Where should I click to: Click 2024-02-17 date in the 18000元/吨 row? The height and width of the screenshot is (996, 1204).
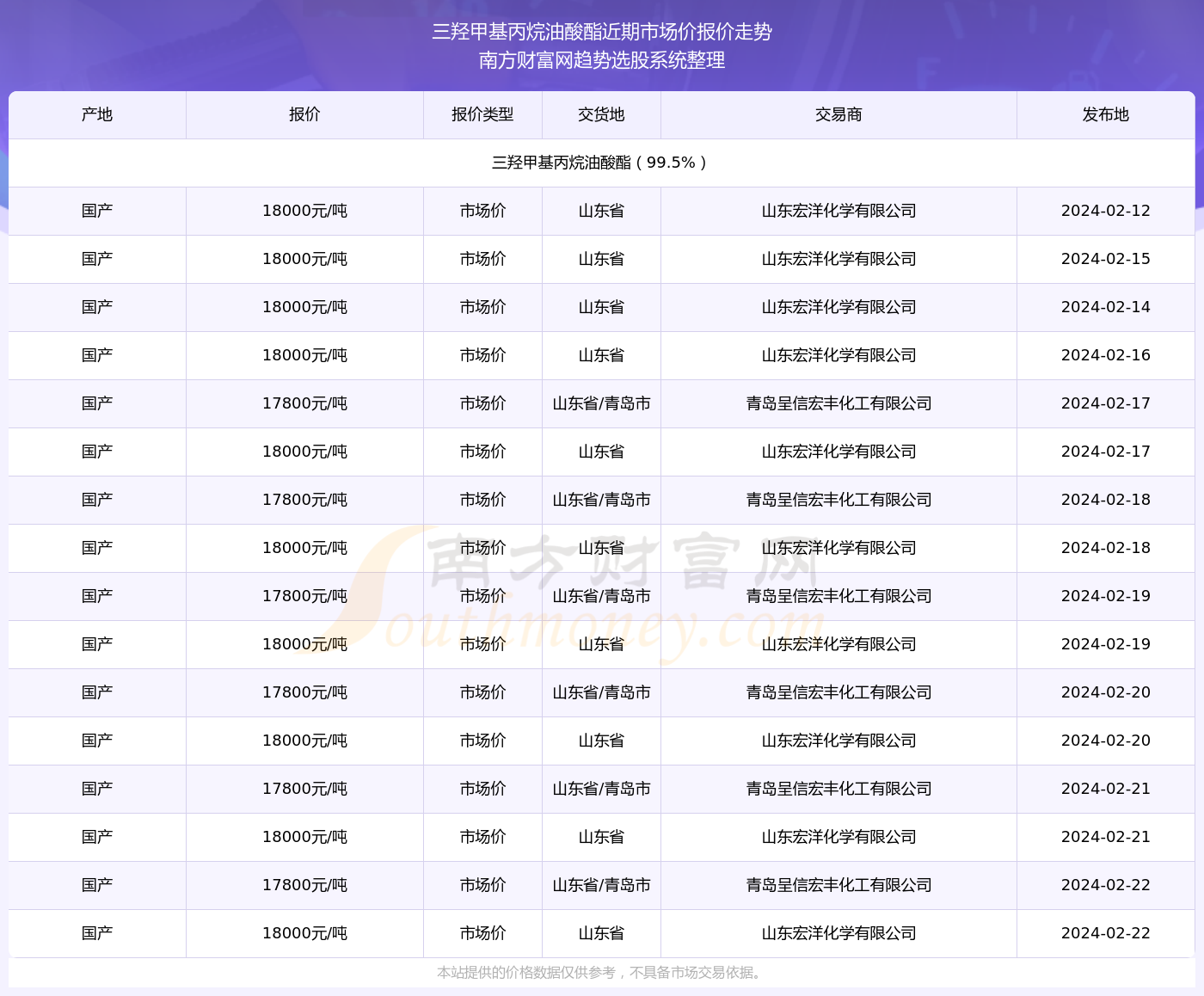click(1105, 452)
